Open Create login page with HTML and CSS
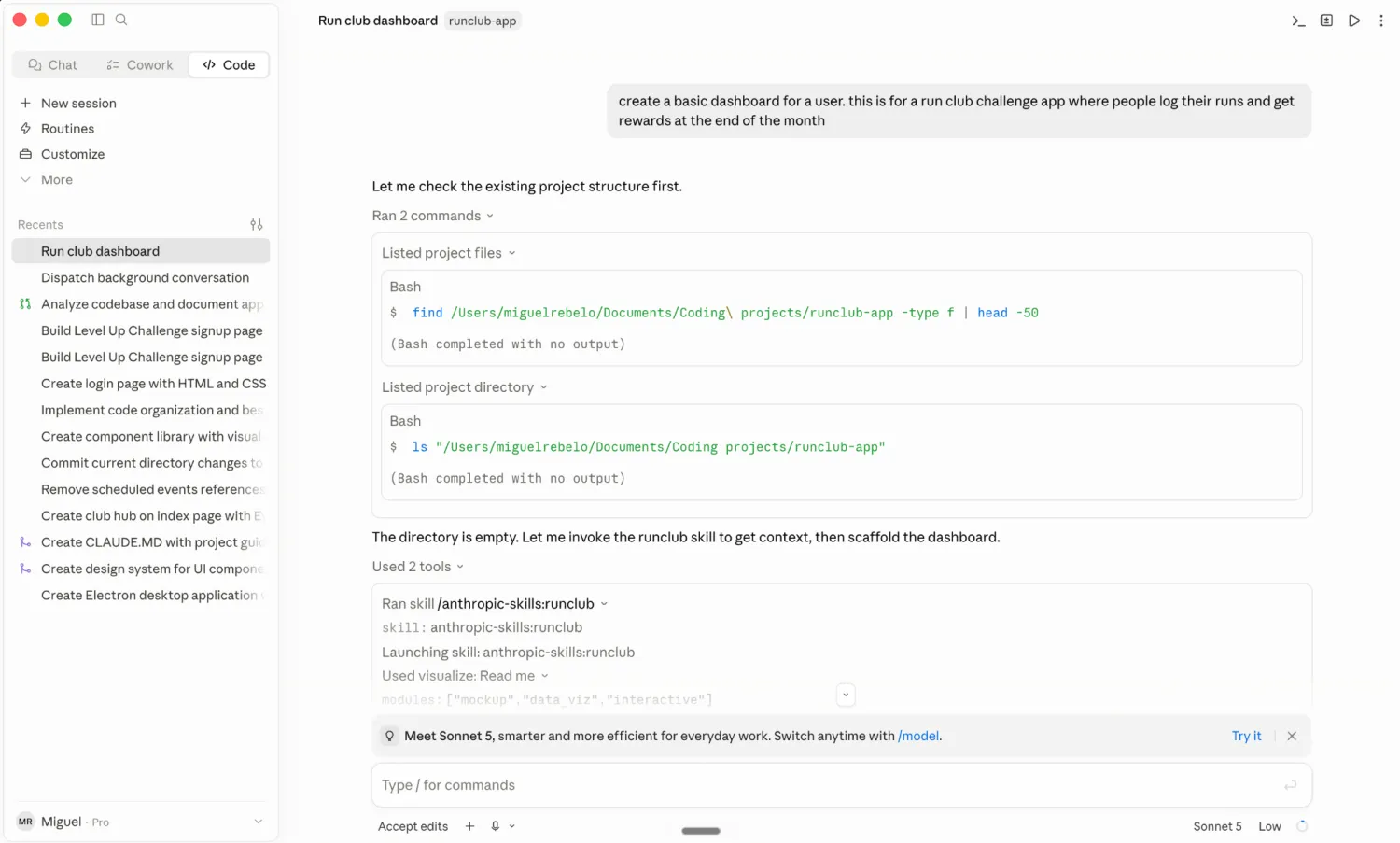1400x843 pixels. pyautogui.click(x=140, y=384)
